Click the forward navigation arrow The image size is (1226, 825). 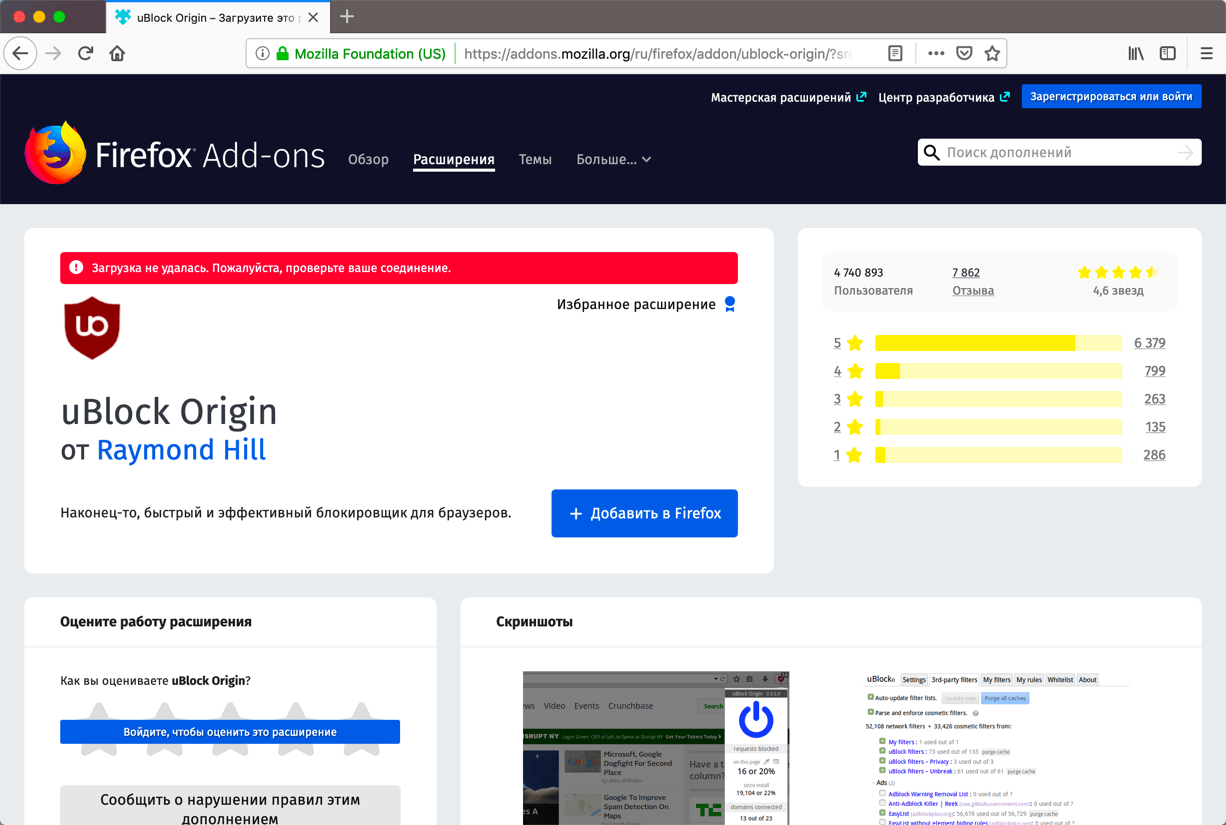53,54
